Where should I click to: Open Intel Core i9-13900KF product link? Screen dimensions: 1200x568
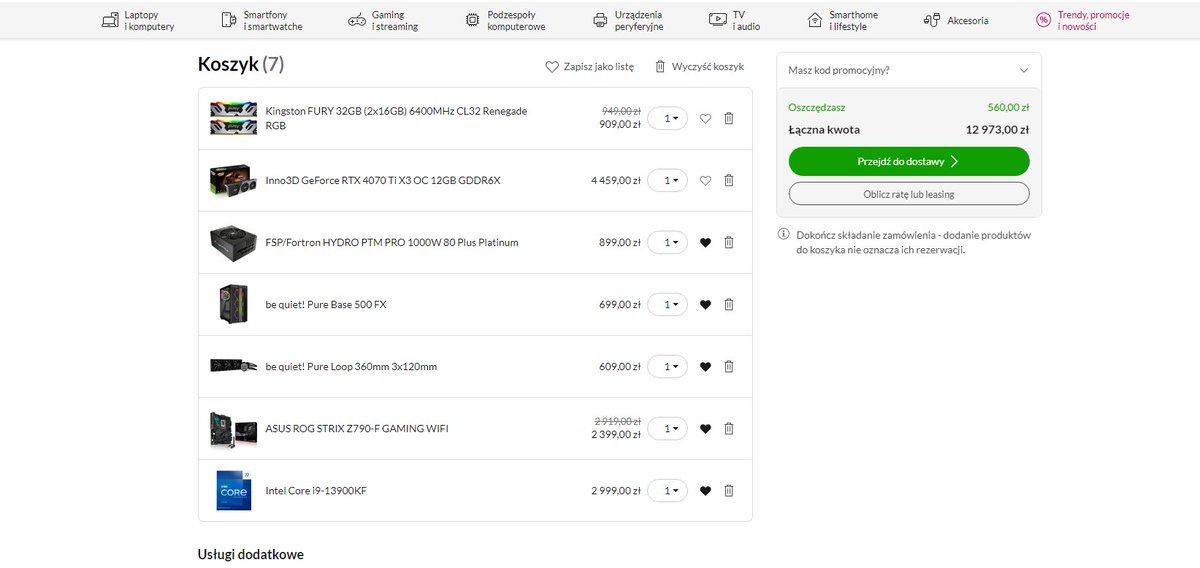(316, 490)
